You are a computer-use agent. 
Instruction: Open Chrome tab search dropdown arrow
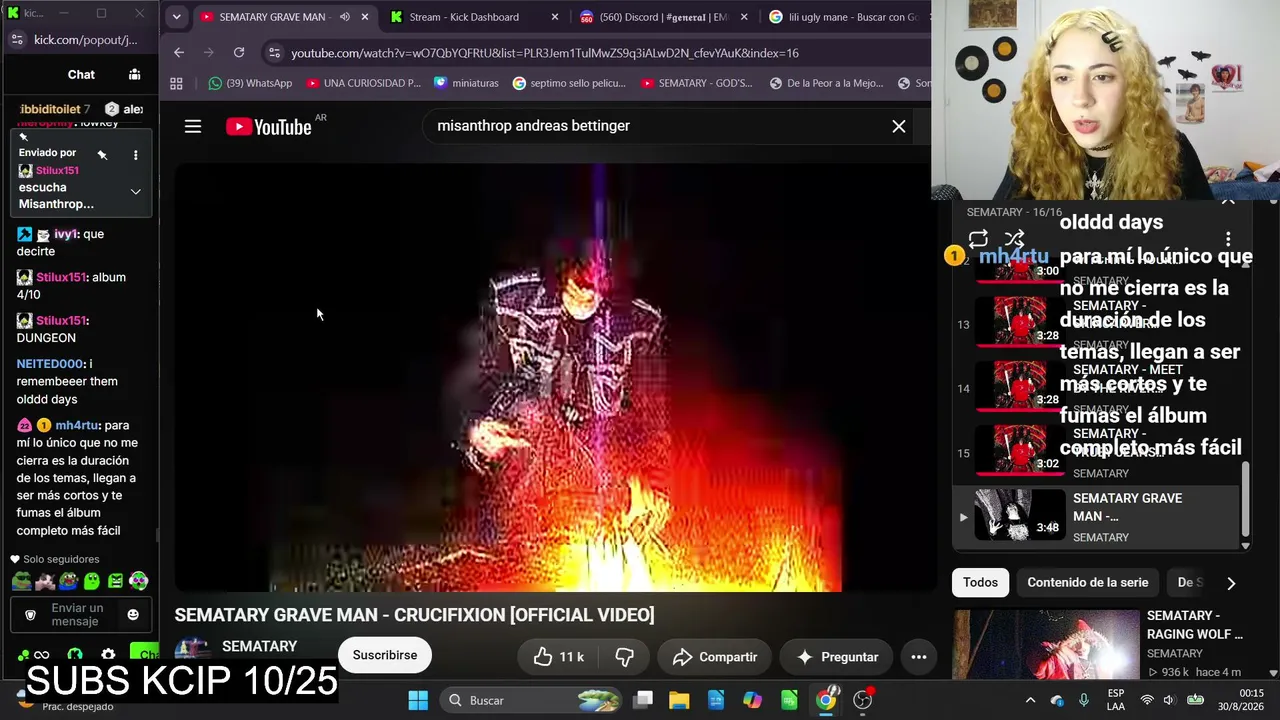176,17
